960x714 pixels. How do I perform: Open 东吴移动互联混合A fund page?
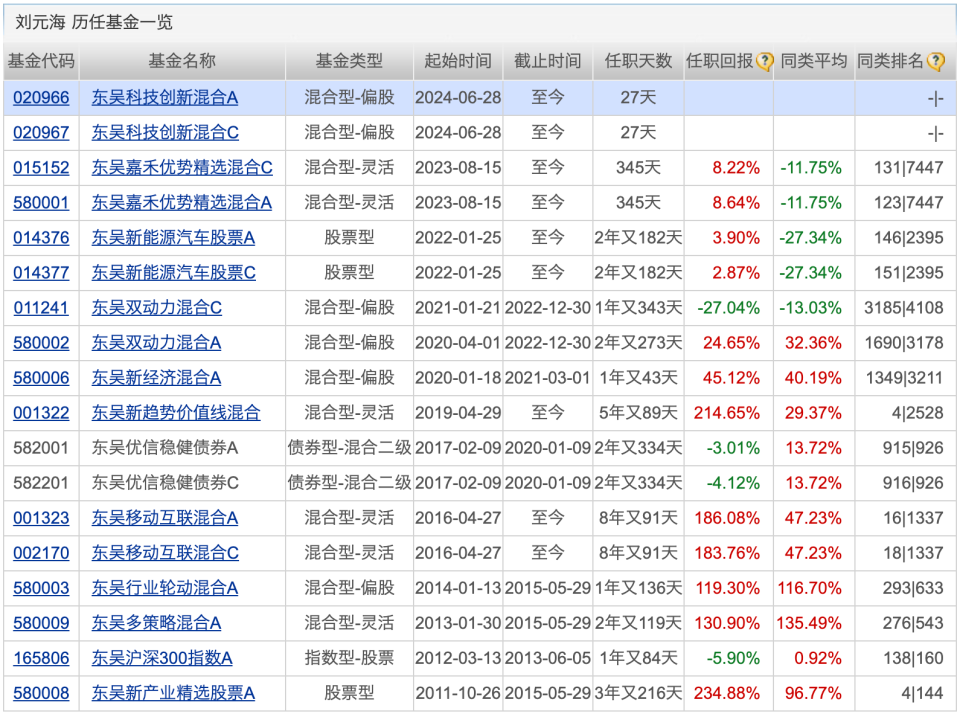(x=165, y=518)
